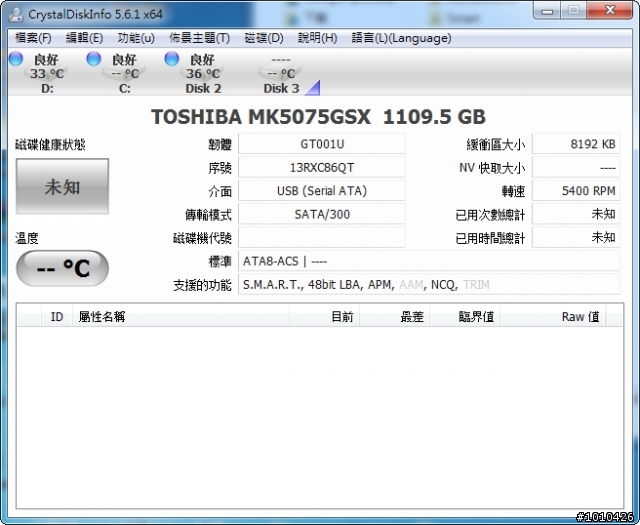Click the ID column header
The width and height of the screenshot is (640, 525).
point(57,316)
